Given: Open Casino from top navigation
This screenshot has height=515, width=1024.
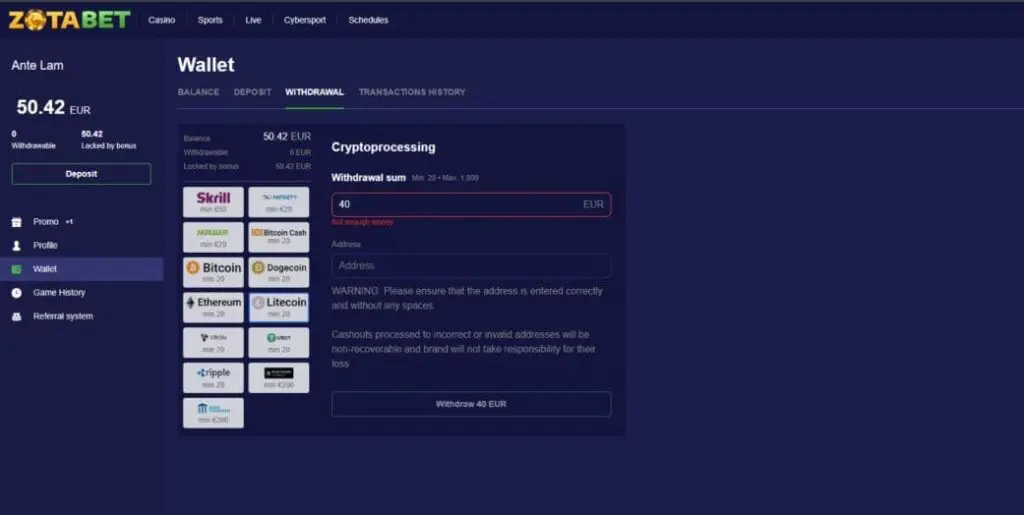Looking at the screenshot, I should (x=161, y=20).
